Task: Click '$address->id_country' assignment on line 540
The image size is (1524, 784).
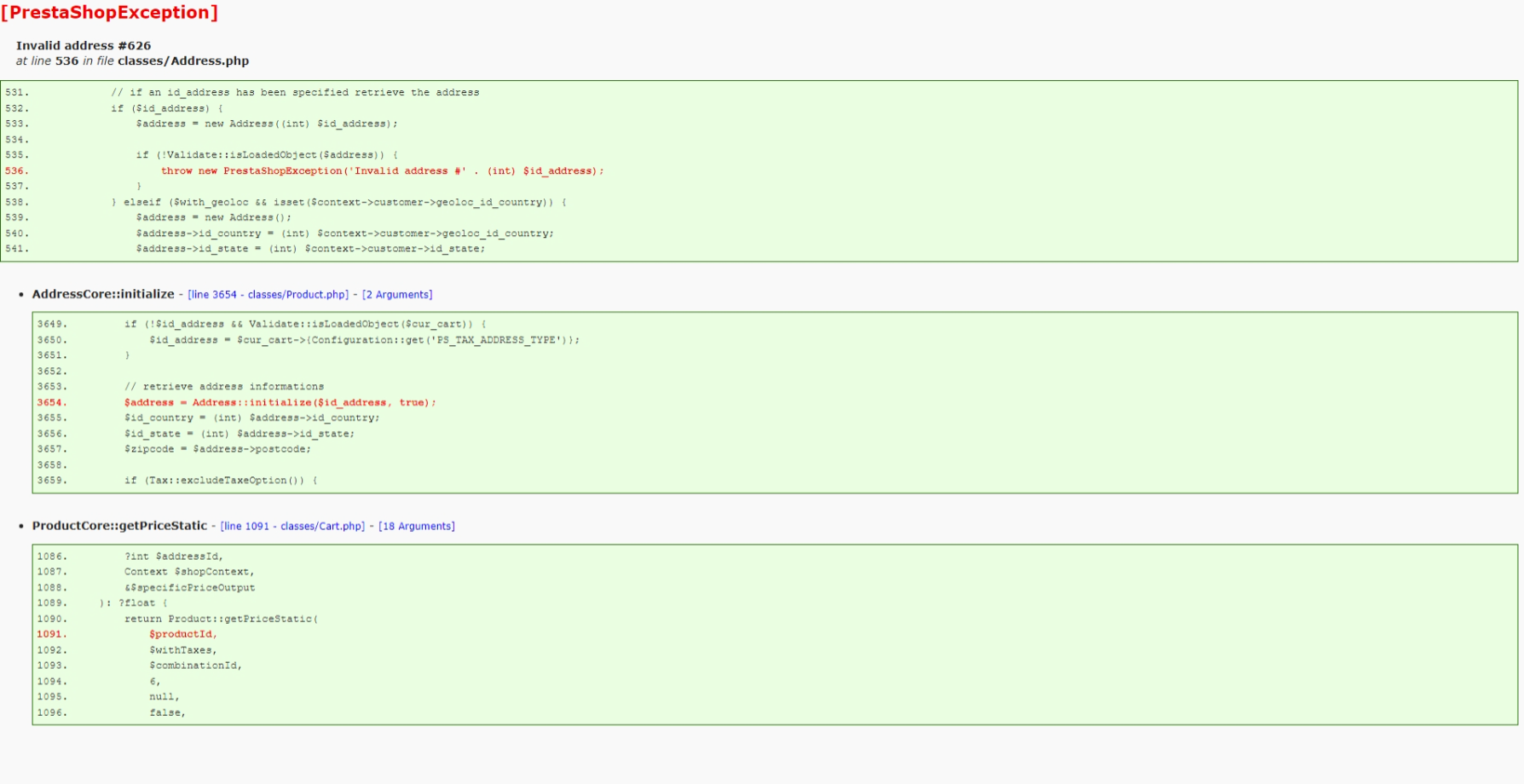Action: [x=345, y=233]
